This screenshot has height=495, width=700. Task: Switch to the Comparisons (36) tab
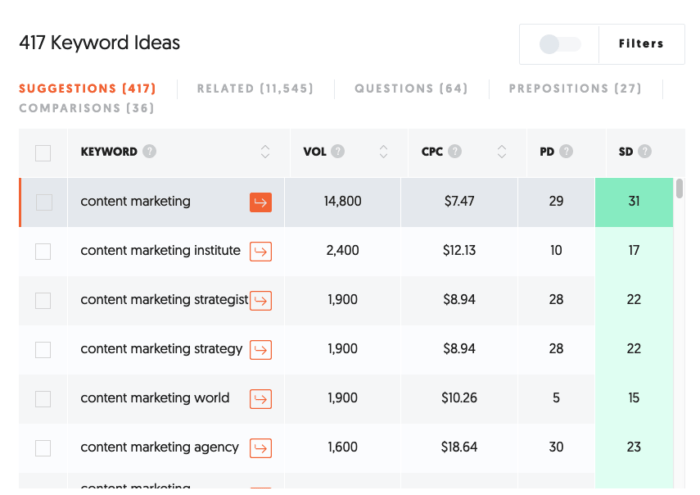[x=87, y=108]
